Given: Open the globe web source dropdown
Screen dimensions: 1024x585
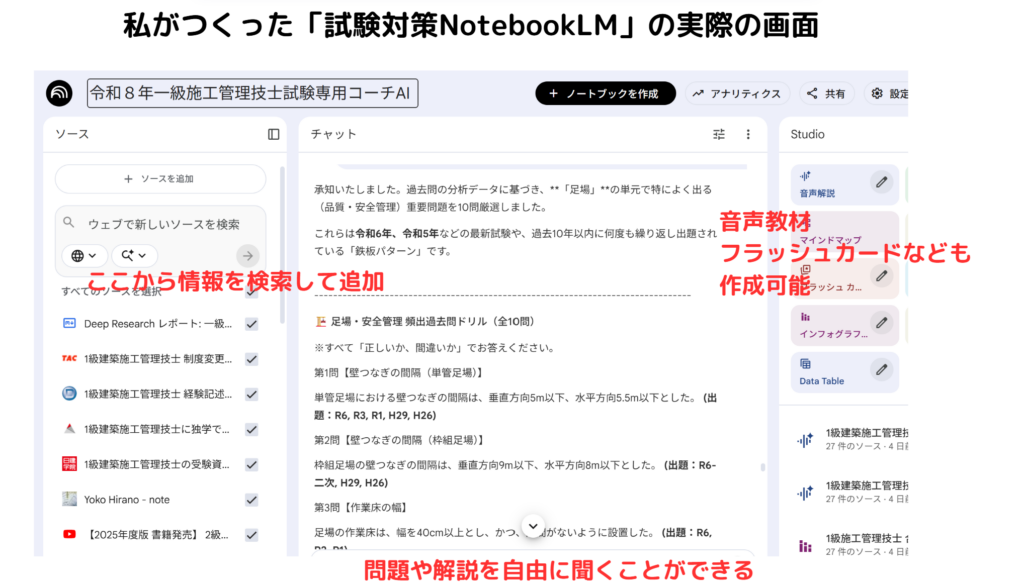Looking at the screenshot, I should click(x=85, y=256).
